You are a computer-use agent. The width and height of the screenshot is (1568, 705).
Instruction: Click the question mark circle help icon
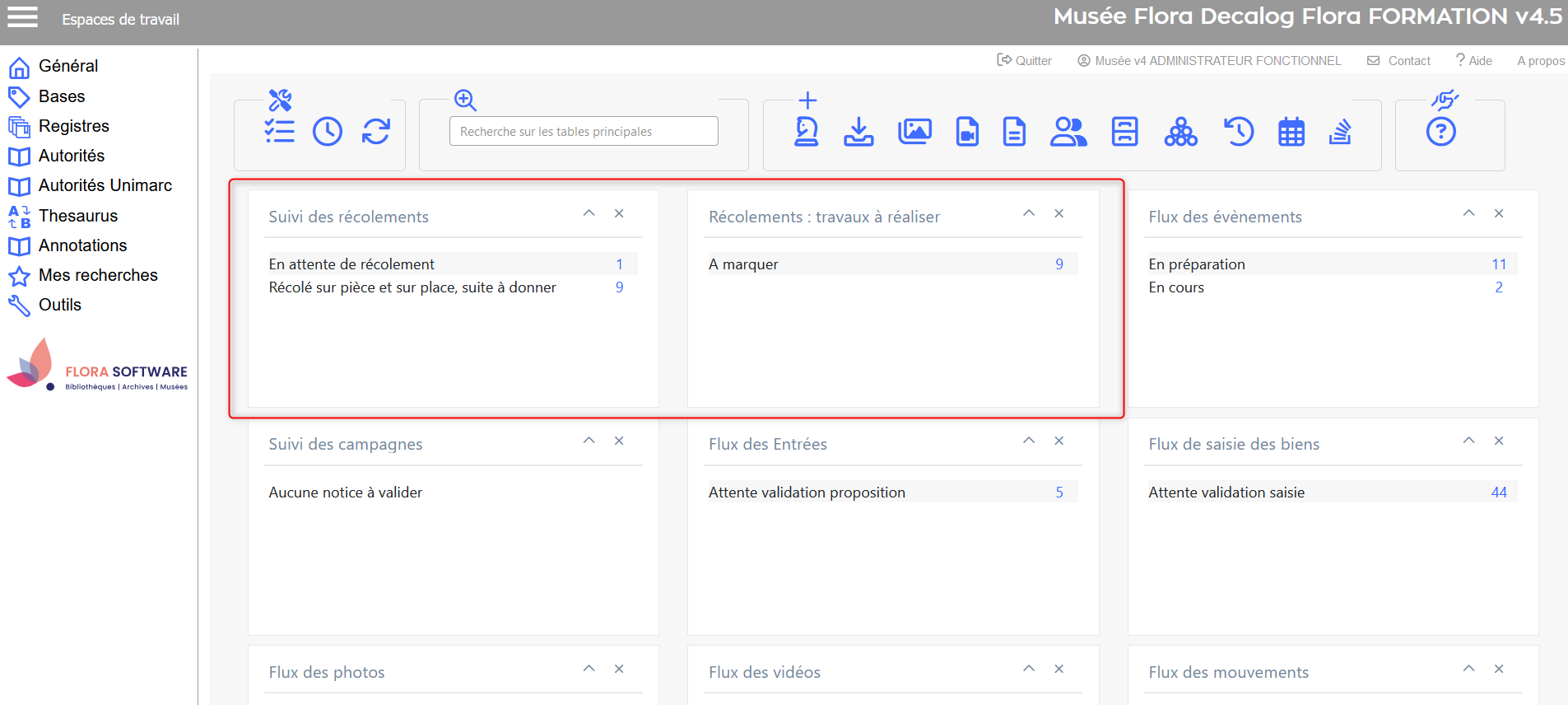pos(1440,132)
